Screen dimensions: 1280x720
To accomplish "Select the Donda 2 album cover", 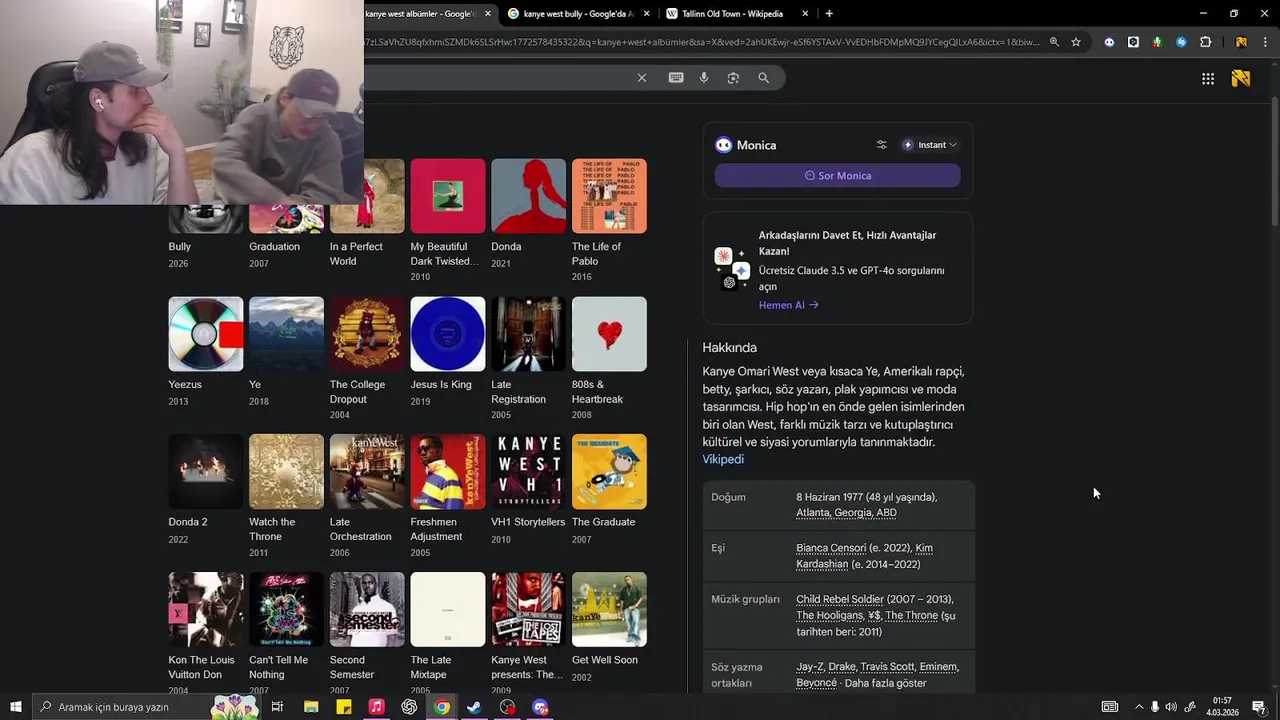I will coord(206,472).
